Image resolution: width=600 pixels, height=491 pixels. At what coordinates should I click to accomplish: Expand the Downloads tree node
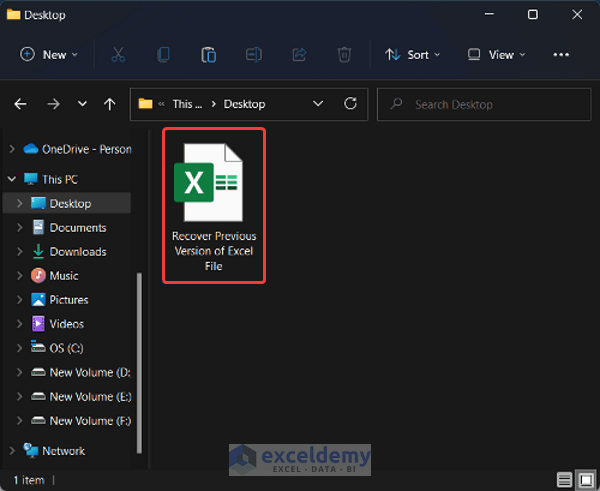pyautogui.click(x=20, y=251)
